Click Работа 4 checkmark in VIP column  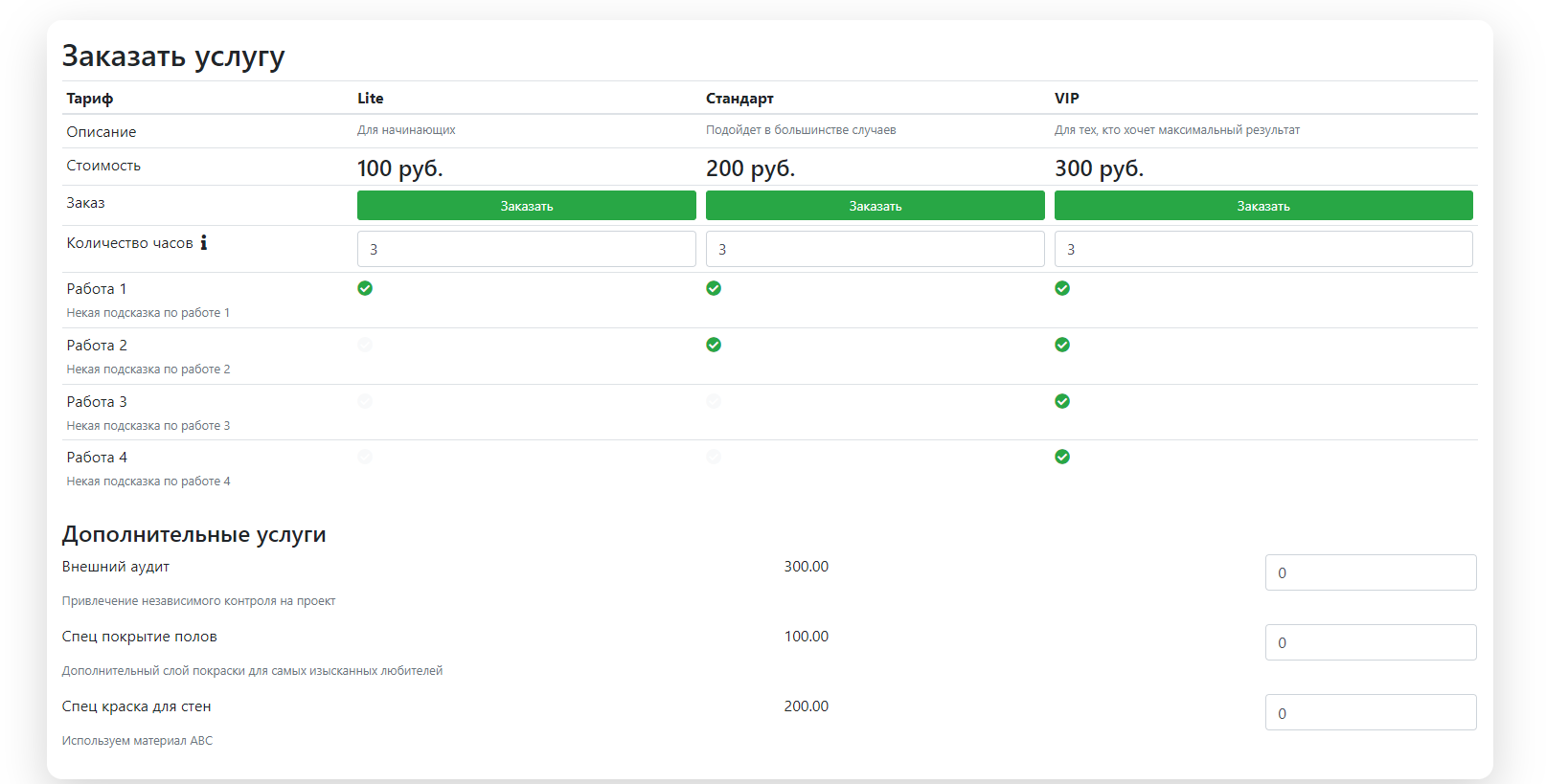(x=1062, y=457)
